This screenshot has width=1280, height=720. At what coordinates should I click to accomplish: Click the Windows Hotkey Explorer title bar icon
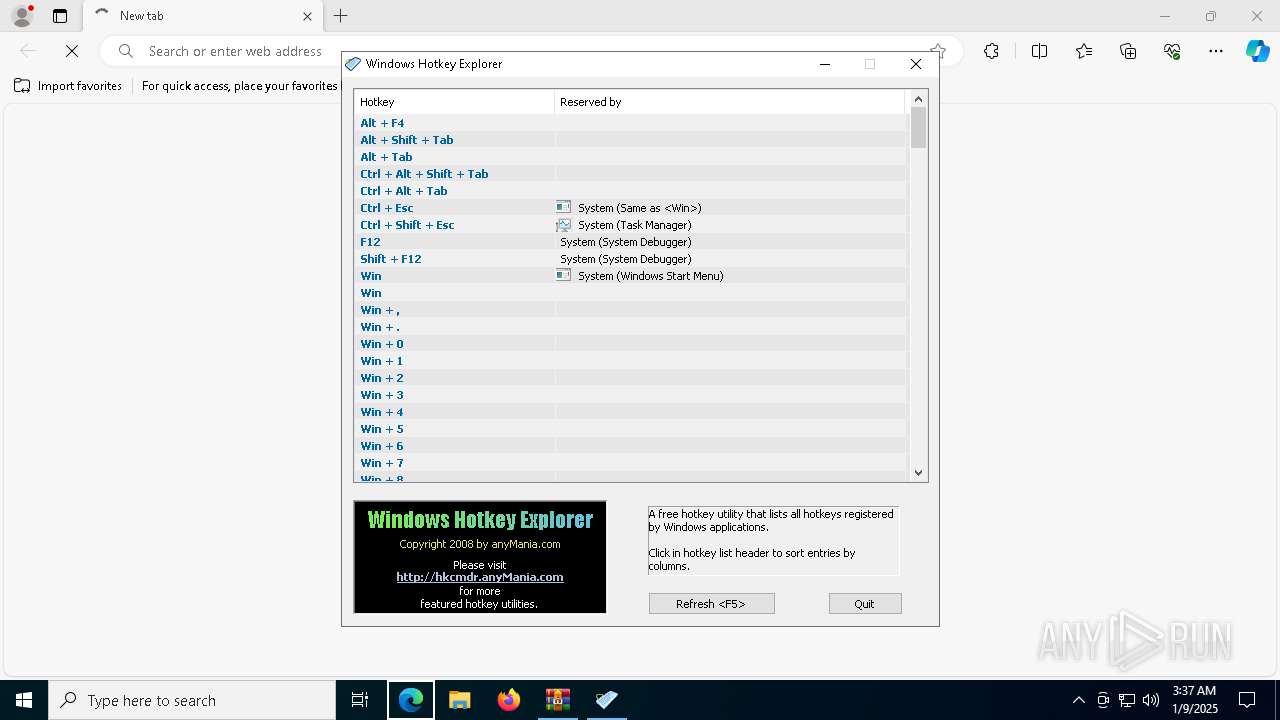[353, 64]
